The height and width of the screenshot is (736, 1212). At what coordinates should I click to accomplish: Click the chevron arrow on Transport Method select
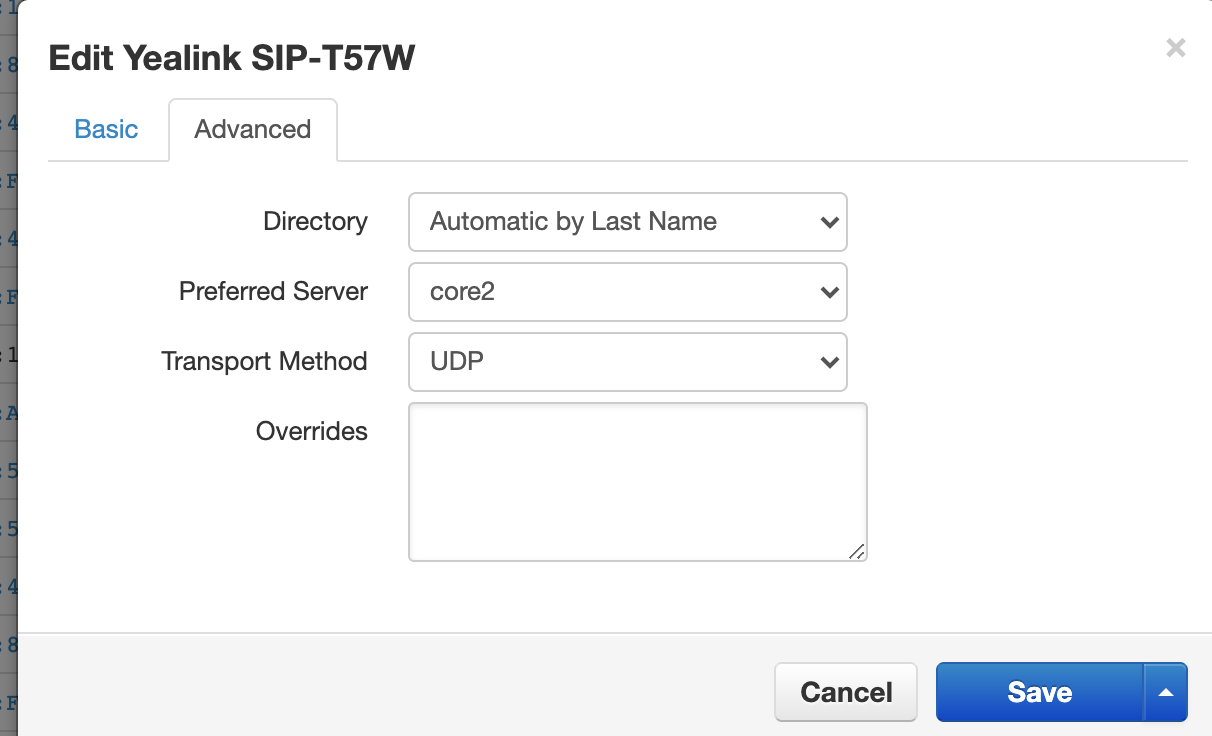click(x=829, y=362)
